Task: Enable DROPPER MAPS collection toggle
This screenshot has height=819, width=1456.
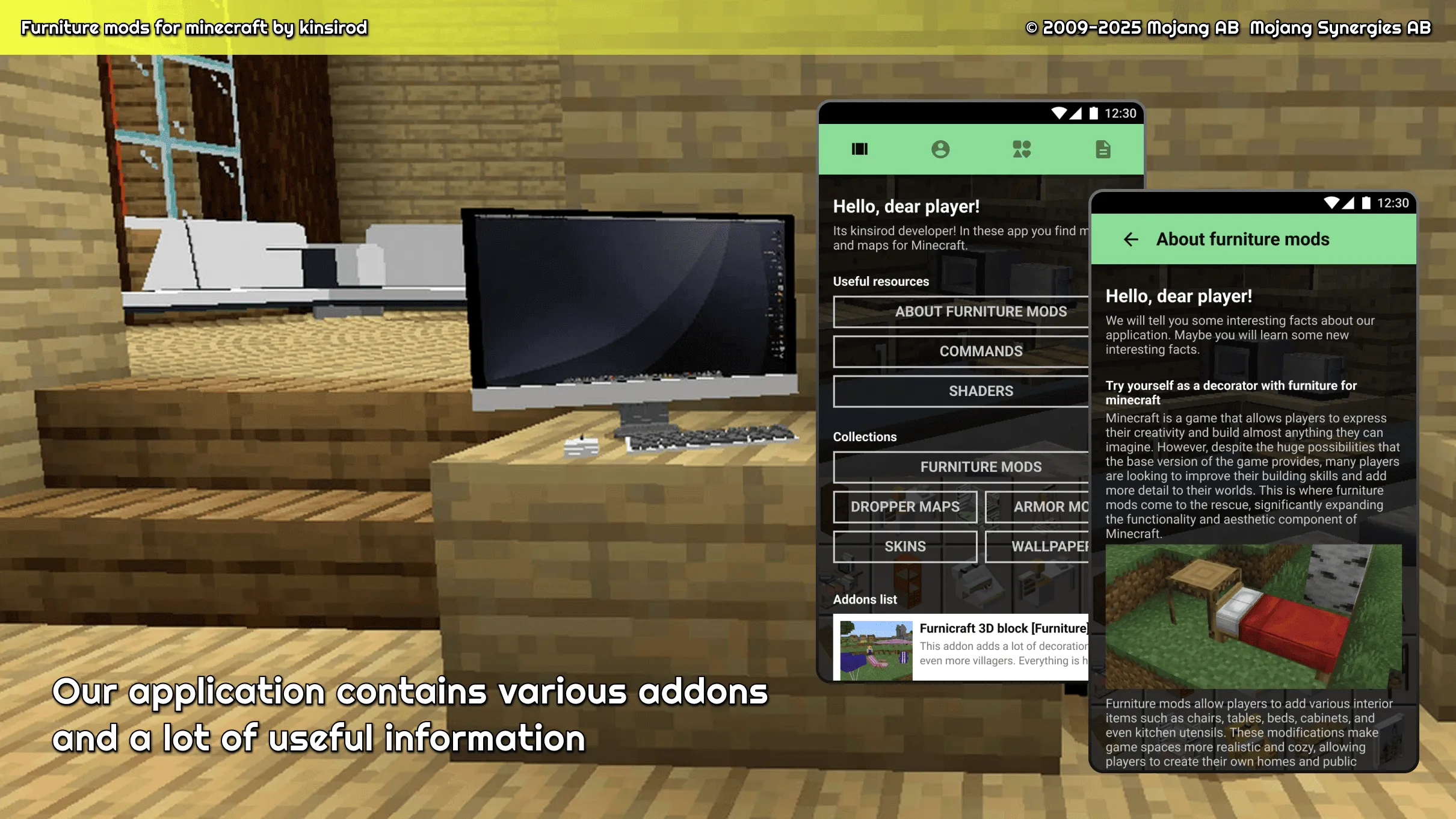Action: tap(905, 506)
